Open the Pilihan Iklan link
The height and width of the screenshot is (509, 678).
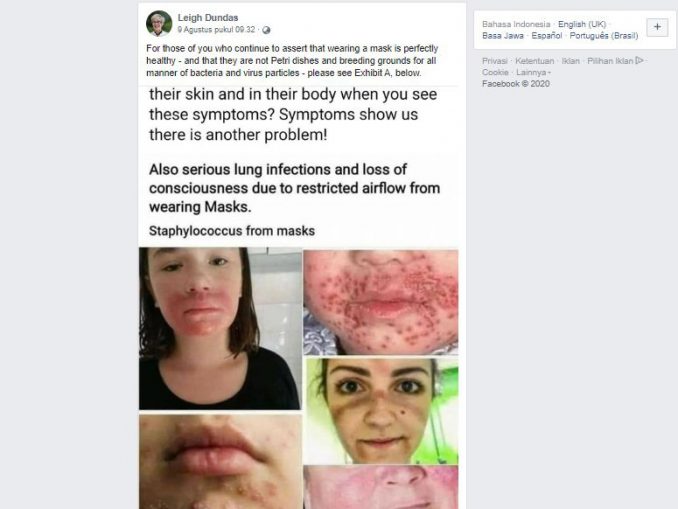click(x=610, y=61)
